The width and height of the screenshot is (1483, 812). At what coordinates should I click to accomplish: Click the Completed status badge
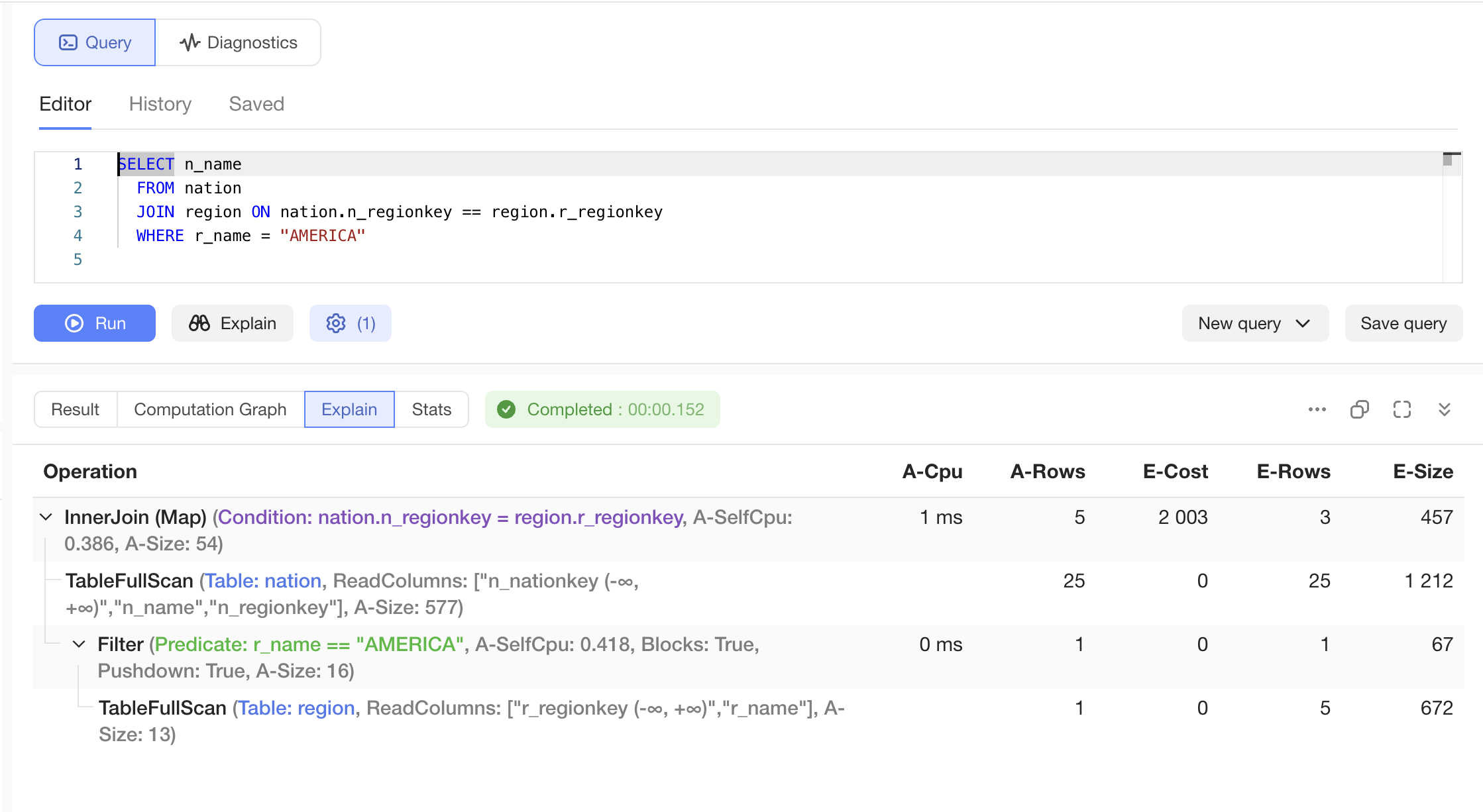click(x=602, y=409)
